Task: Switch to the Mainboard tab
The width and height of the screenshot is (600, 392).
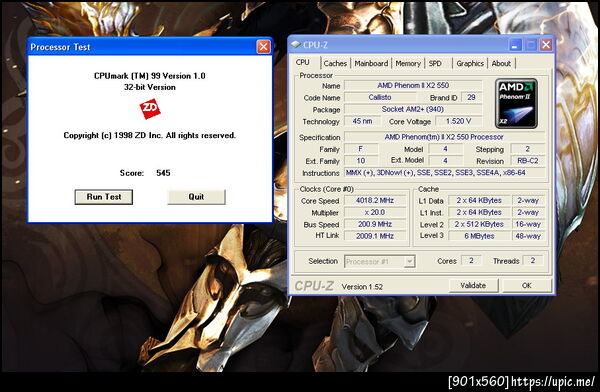Action: [371, 64]
